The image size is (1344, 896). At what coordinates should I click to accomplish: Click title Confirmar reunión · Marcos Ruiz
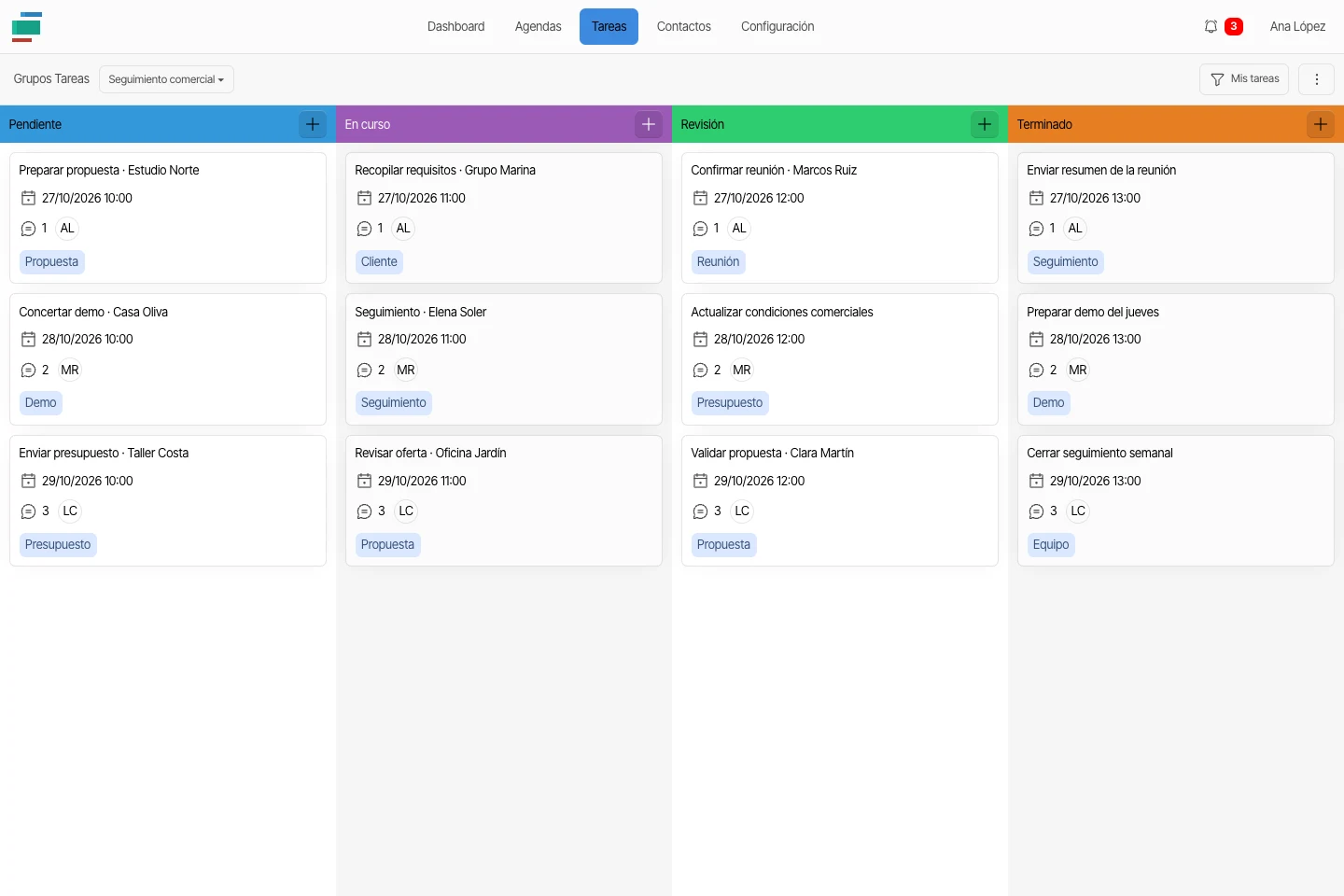click(x=774, y=170)
